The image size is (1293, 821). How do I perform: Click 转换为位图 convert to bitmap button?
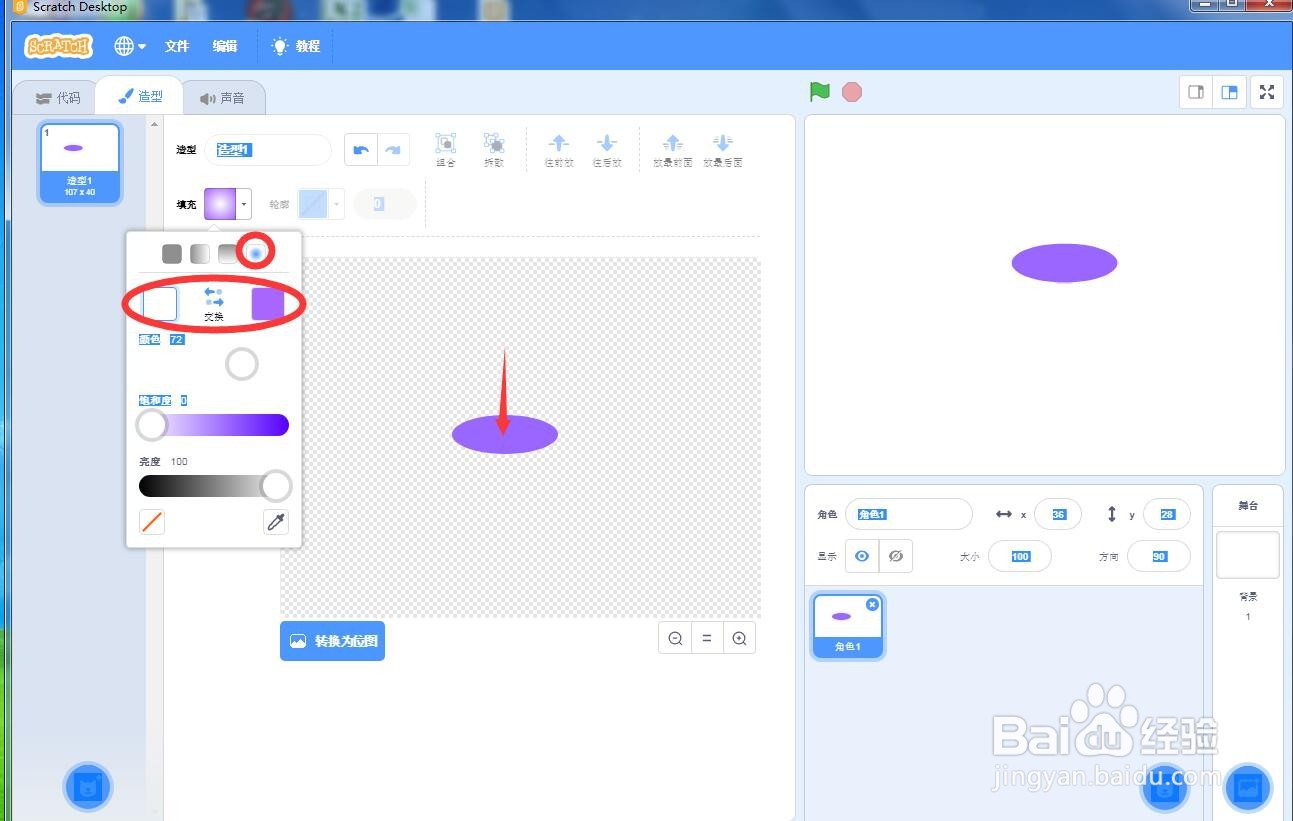click(332, 641)
